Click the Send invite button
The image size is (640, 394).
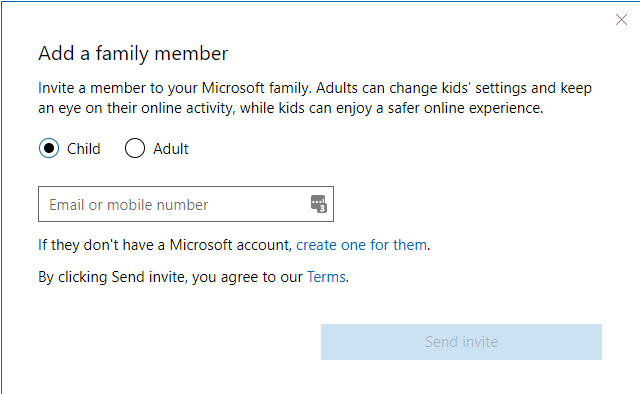click(x=461, y=342)
